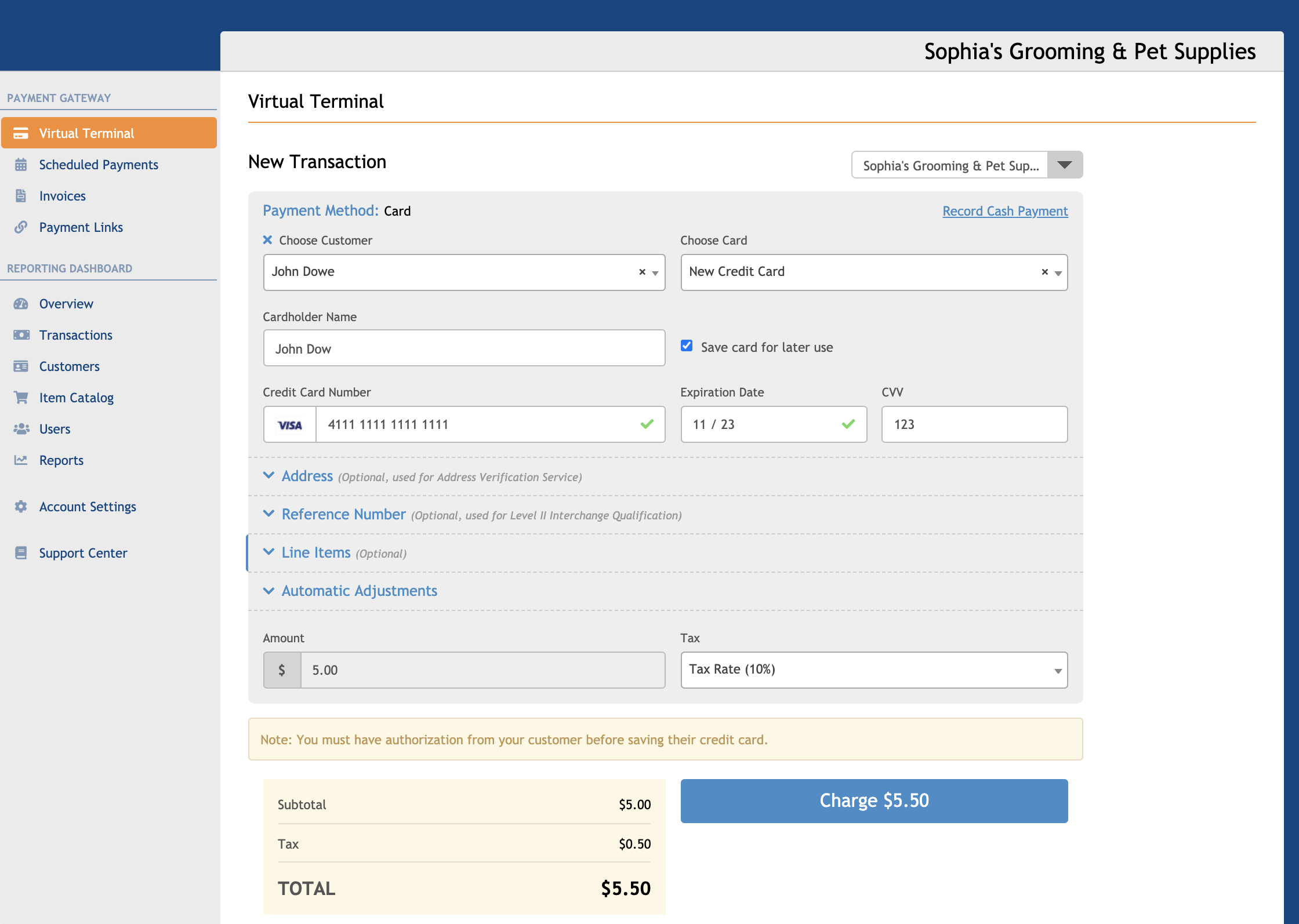1299x924 pixels.
Task: Click the Charge $5.50 button
Action: coord(873,801)
